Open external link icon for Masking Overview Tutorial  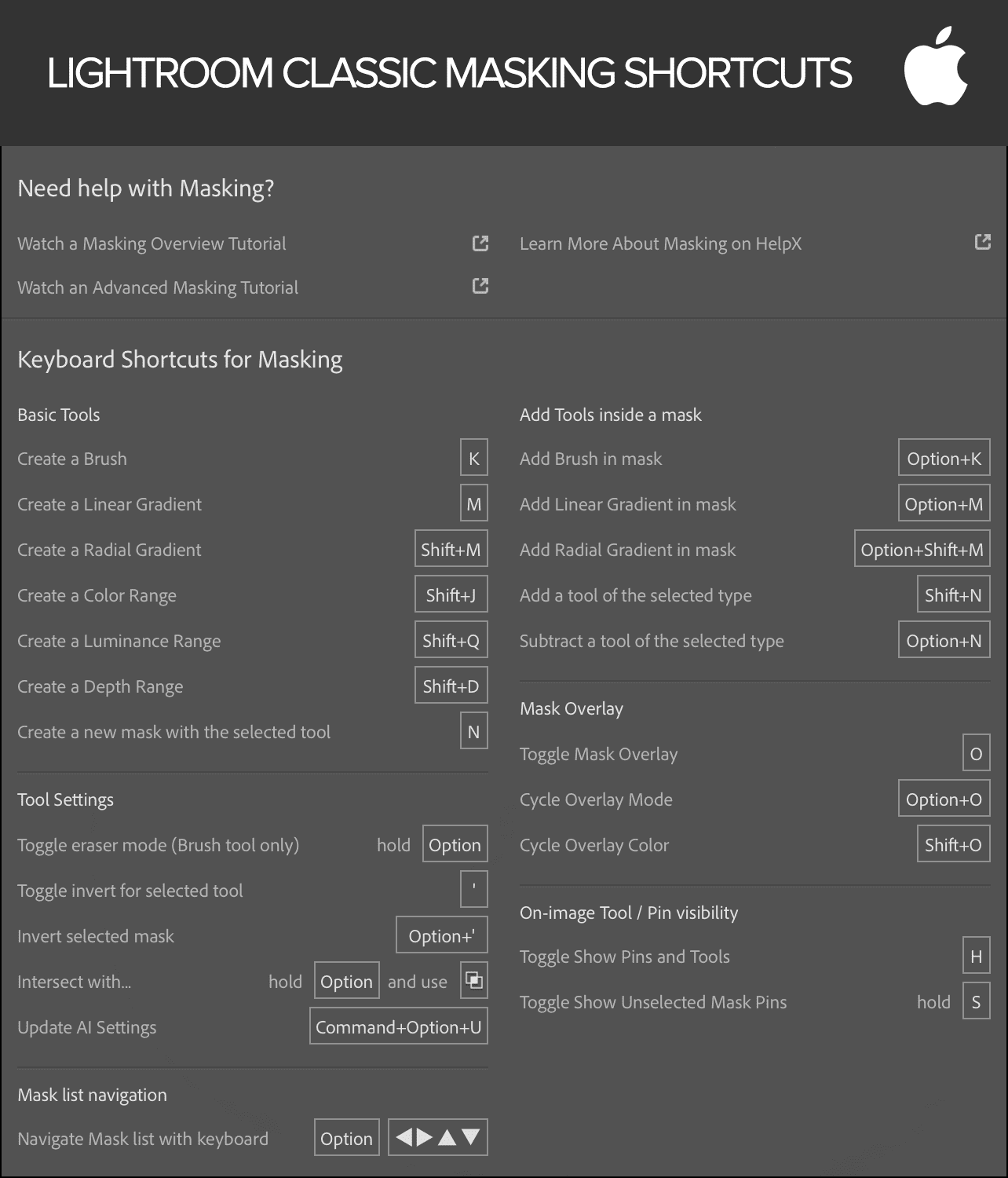coord(480,243)
